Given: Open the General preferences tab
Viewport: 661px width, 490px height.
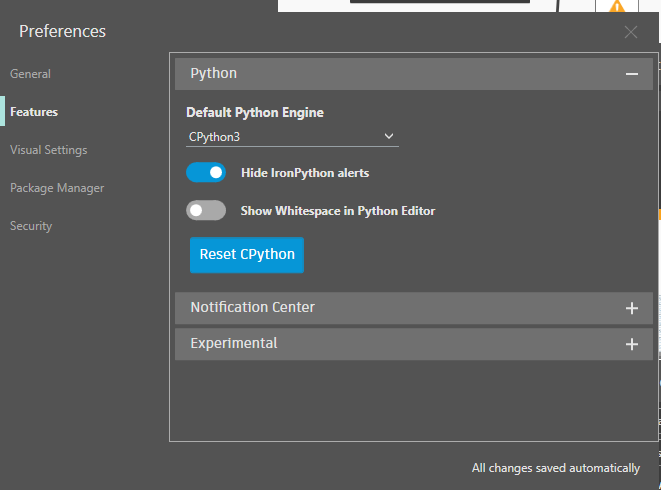Looking at the screenshot, I should (x=30, y=74).
